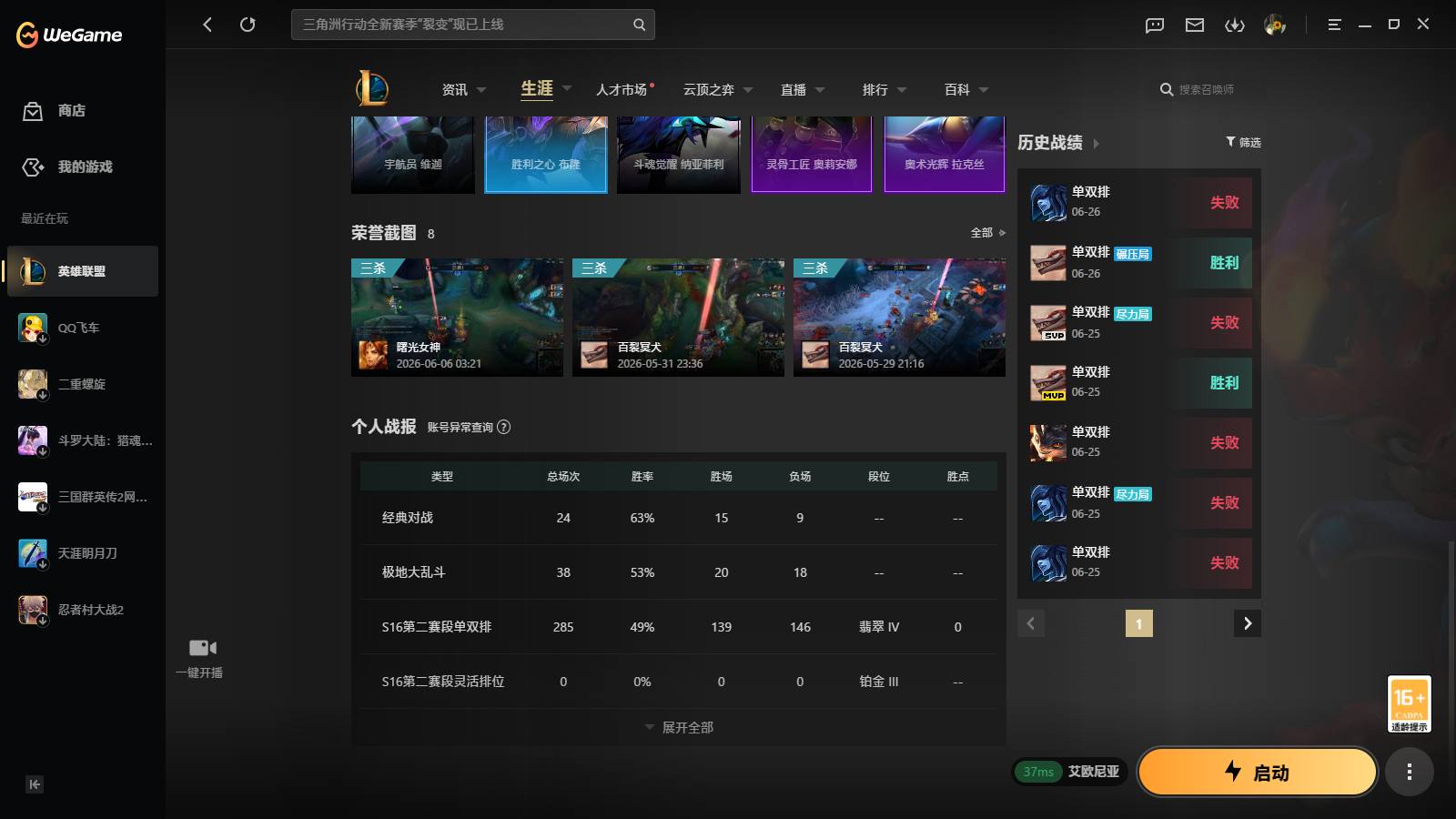Click 账号异常查询 link
The height and width of the screenshot is (819, 1456).
(460, 427)
